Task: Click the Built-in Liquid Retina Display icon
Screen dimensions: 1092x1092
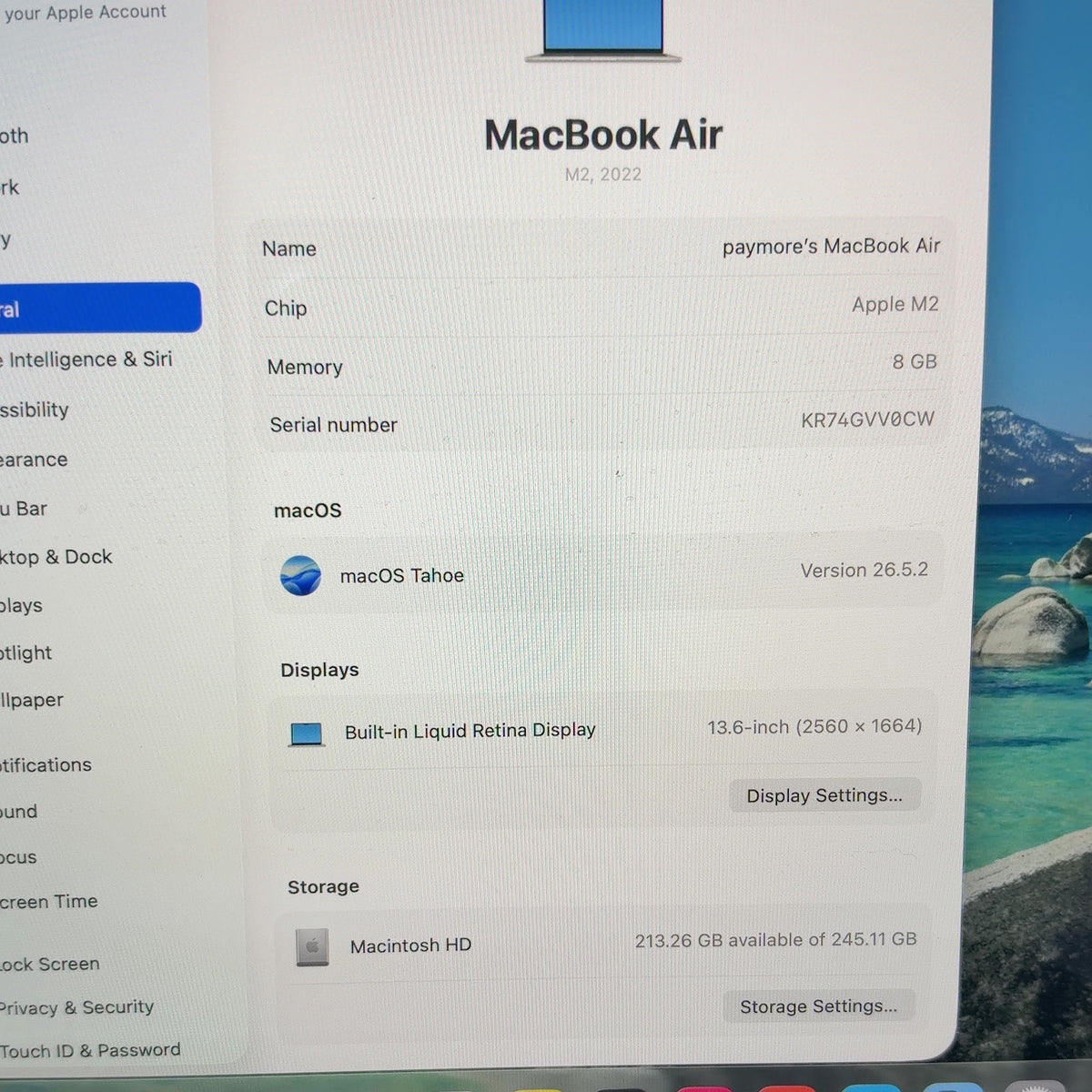Action: [307, 733]
